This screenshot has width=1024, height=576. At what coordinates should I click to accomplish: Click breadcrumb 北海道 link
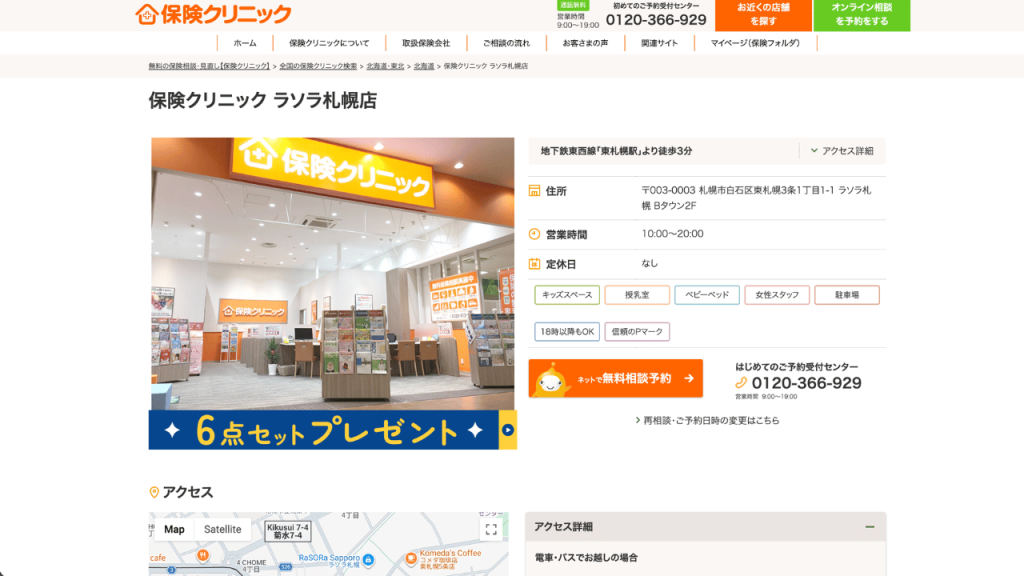tap(424, 66)
